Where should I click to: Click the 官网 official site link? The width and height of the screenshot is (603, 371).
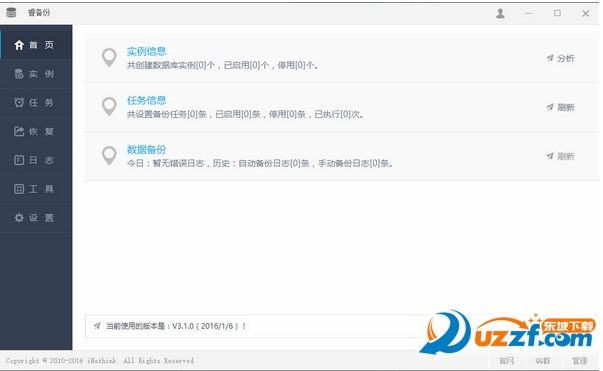[x=506, y=361]
